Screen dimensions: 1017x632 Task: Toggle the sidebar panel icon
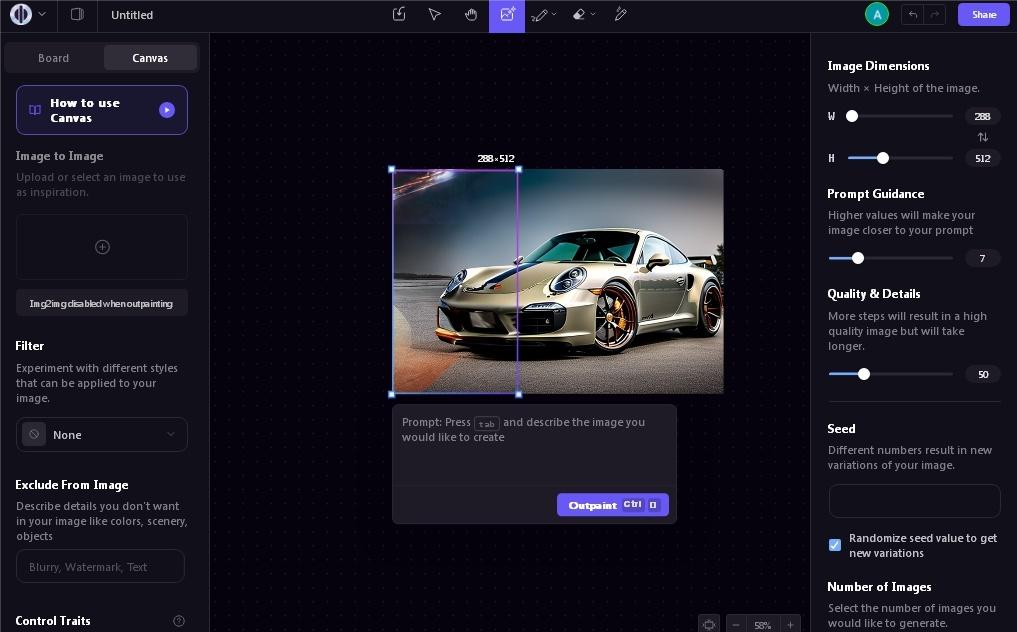click(x=77, y=15)
